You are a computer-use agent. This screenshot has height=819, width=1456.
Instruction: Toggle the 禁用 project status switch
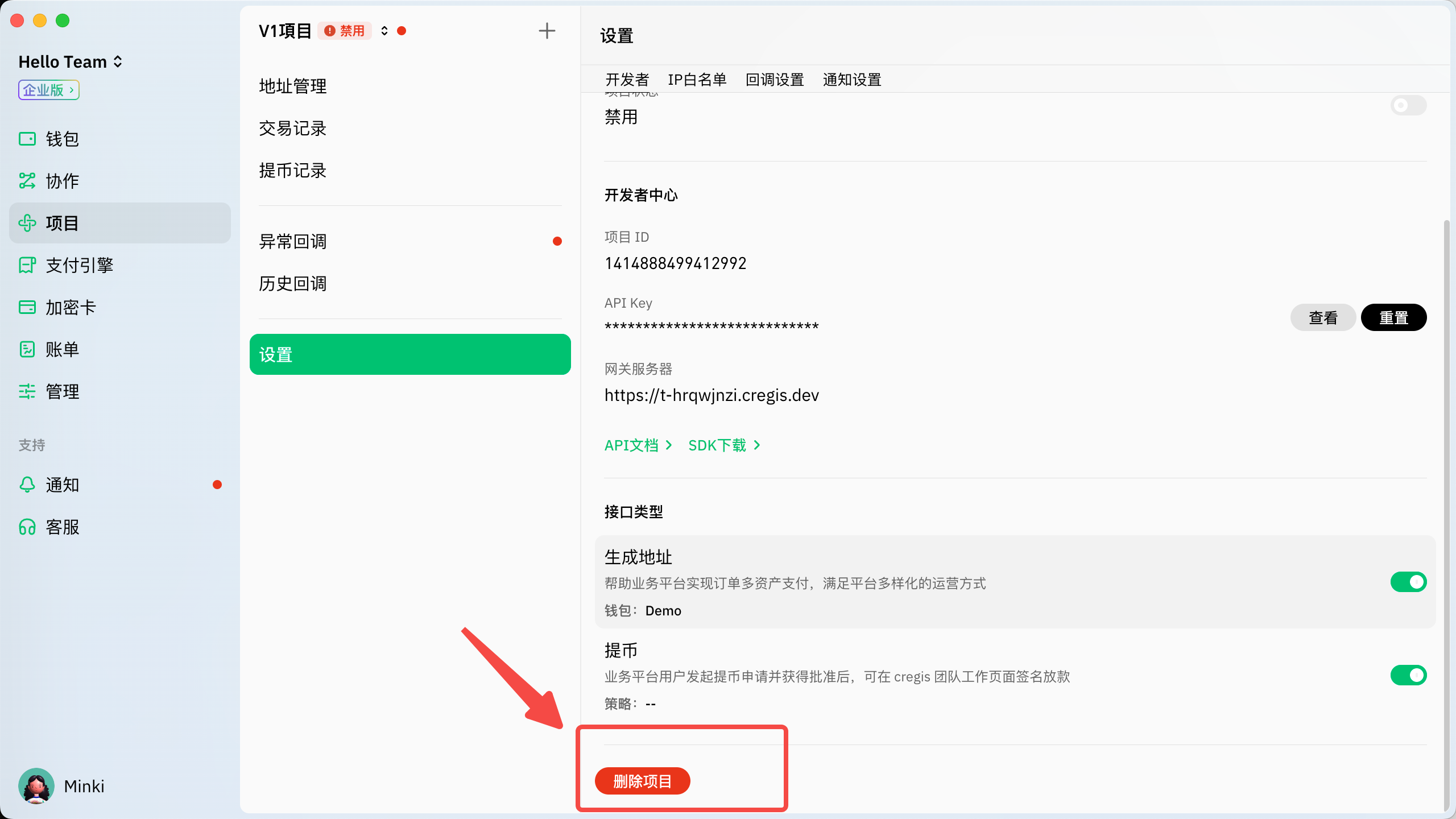[1408, 105]
